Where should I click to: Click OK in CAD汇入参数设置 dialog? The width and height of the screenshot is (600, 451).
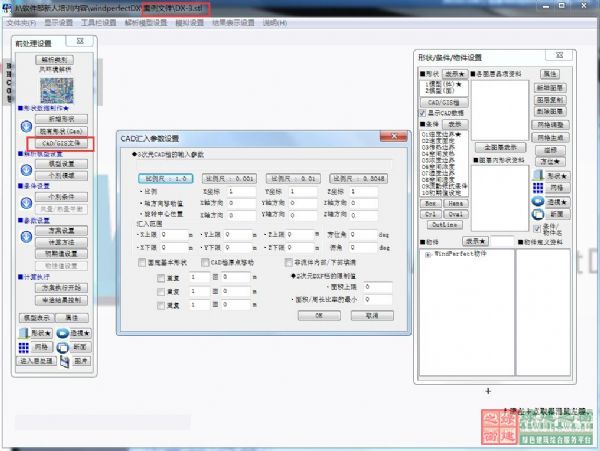(318, 314)
